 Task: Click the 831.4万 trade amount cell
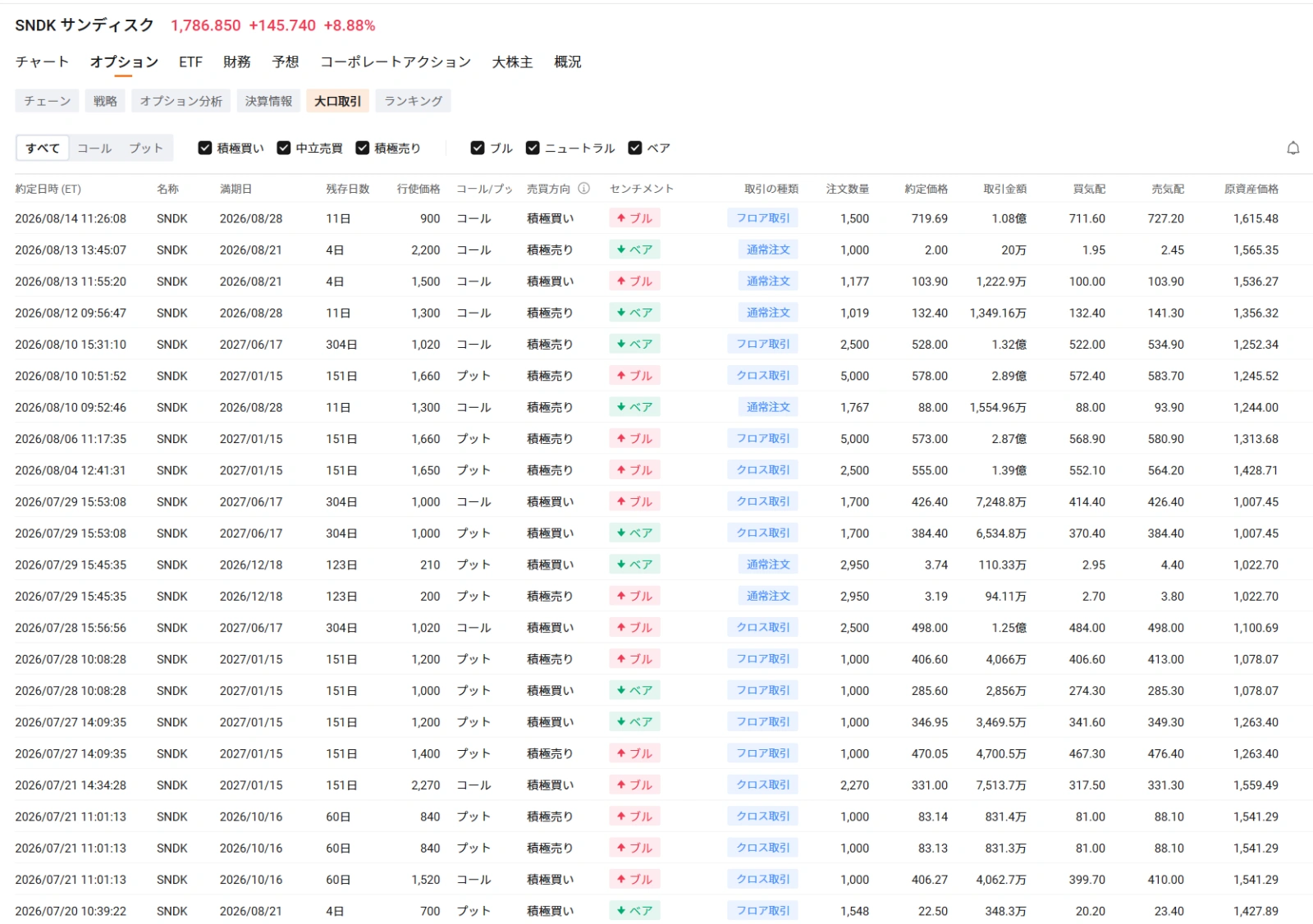tap(1006, 817)
